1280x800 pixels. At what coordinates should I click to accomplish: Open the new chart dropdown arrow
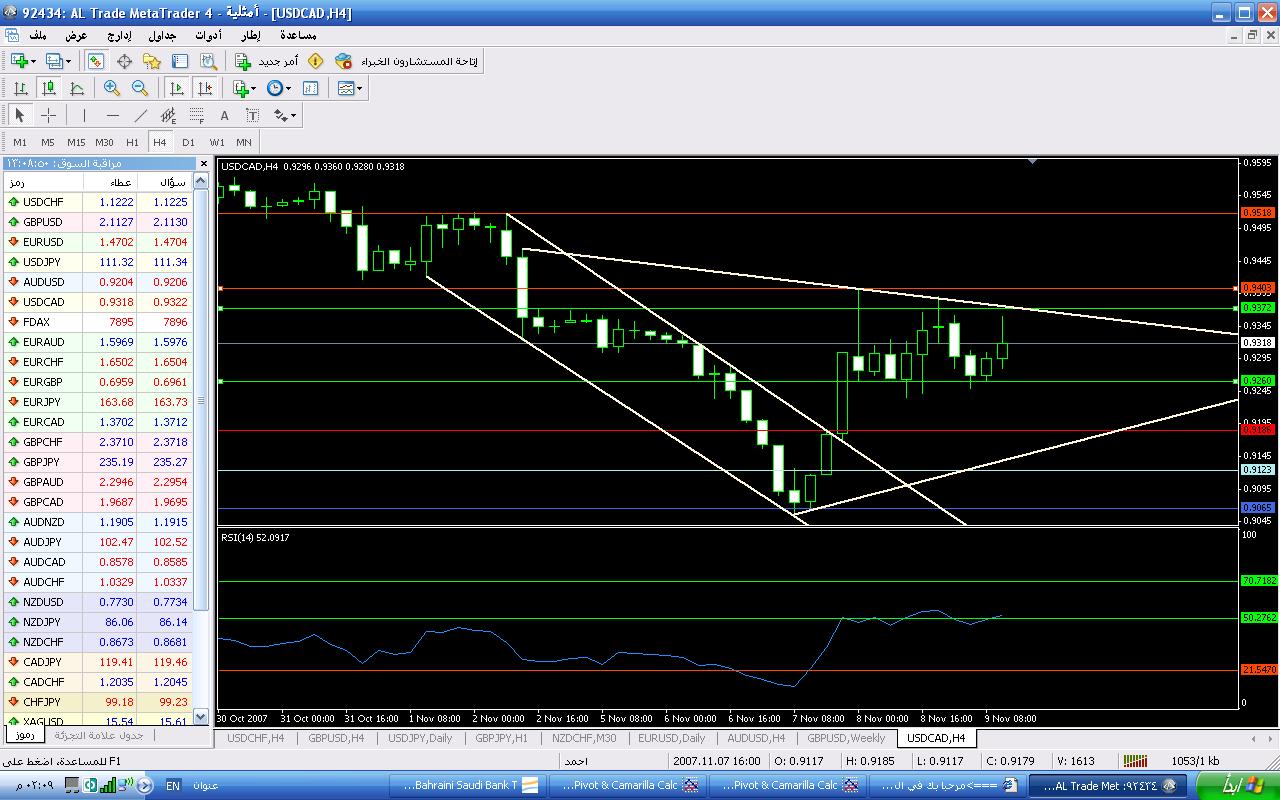[x=32, y=61]
